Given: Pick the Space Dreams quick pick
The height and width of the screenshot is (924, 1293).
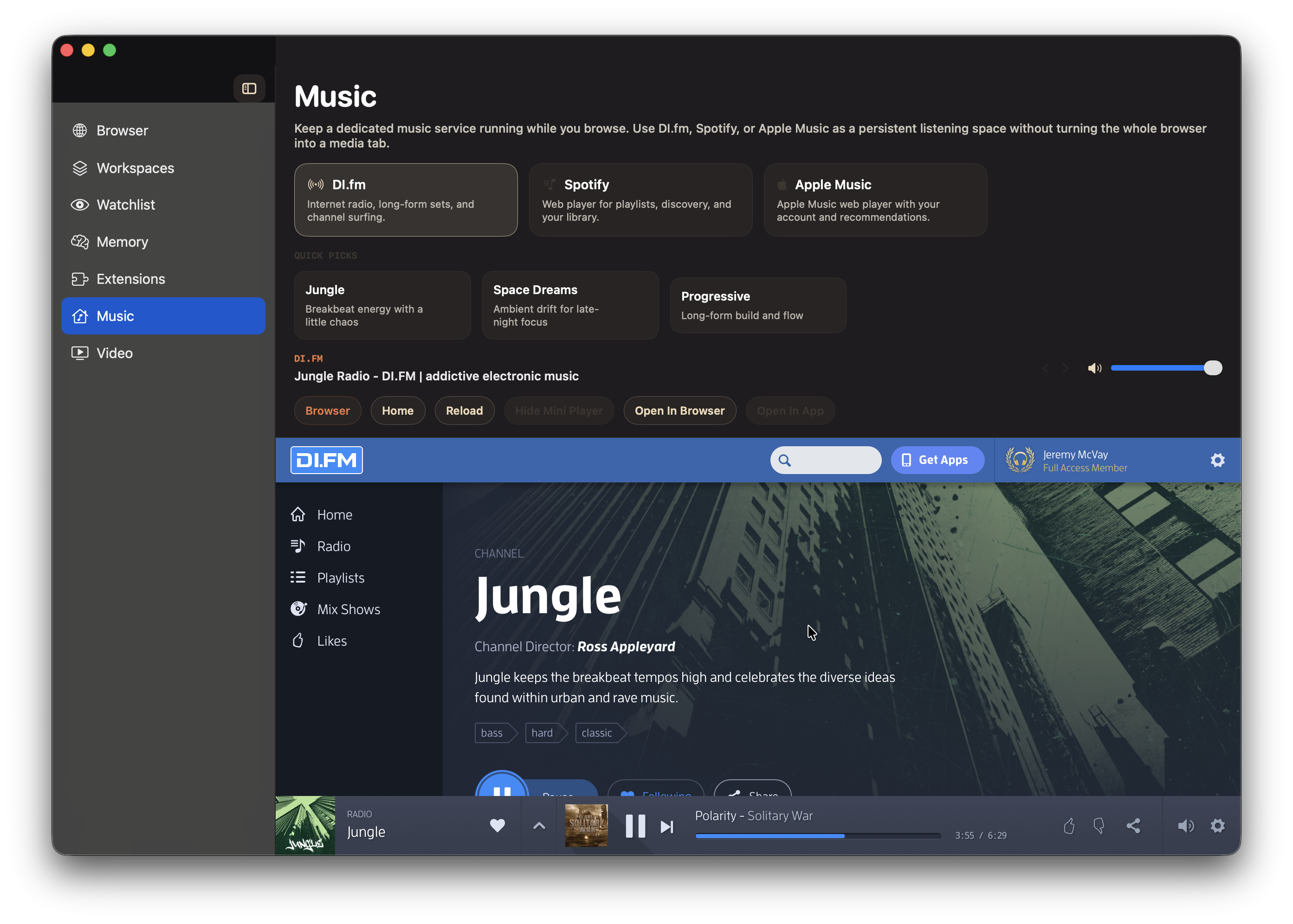Looking at the screenshot, I should (x=570, y=305).
